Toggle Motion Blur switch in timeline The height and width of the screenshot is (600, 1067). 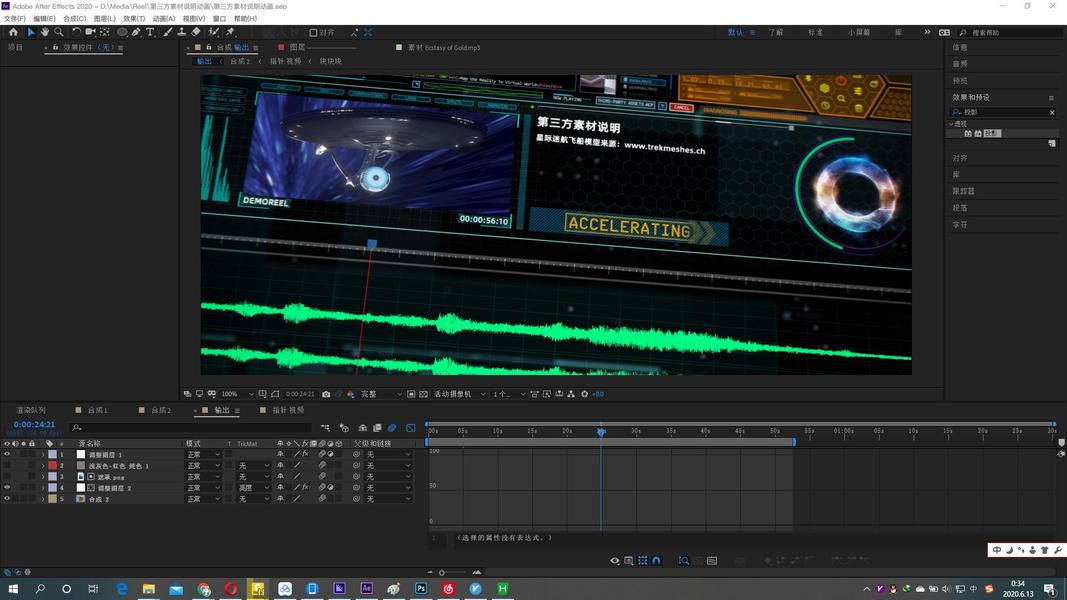(x=392, y=428)
